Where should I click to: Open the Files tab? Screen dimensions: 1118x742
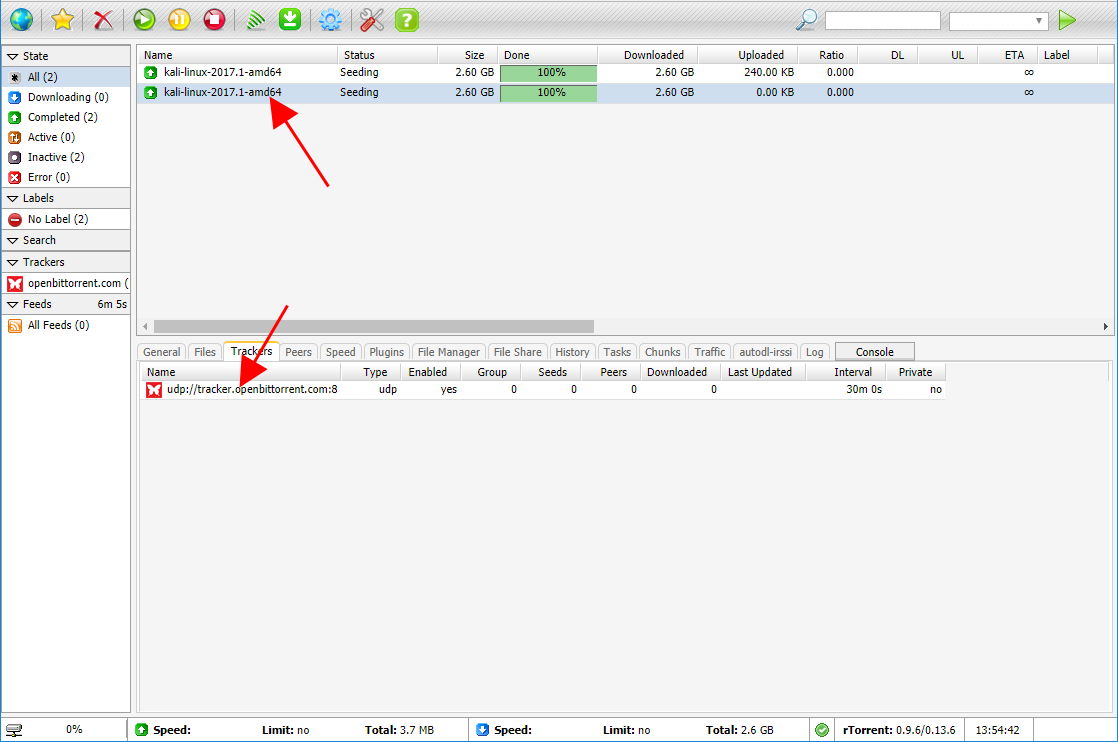point(205,351)
